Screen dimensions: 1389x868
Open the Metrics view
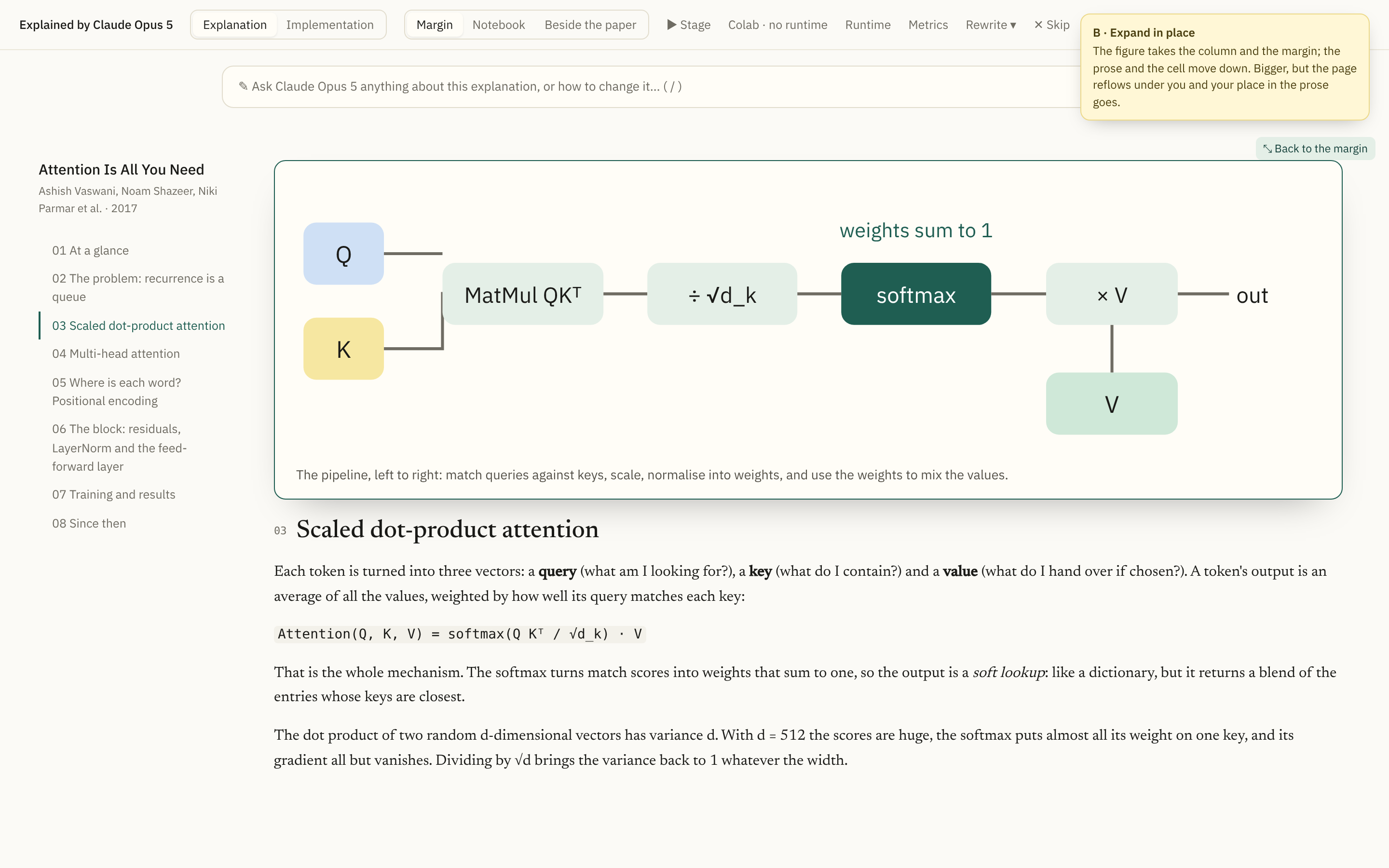click(928, 25)
